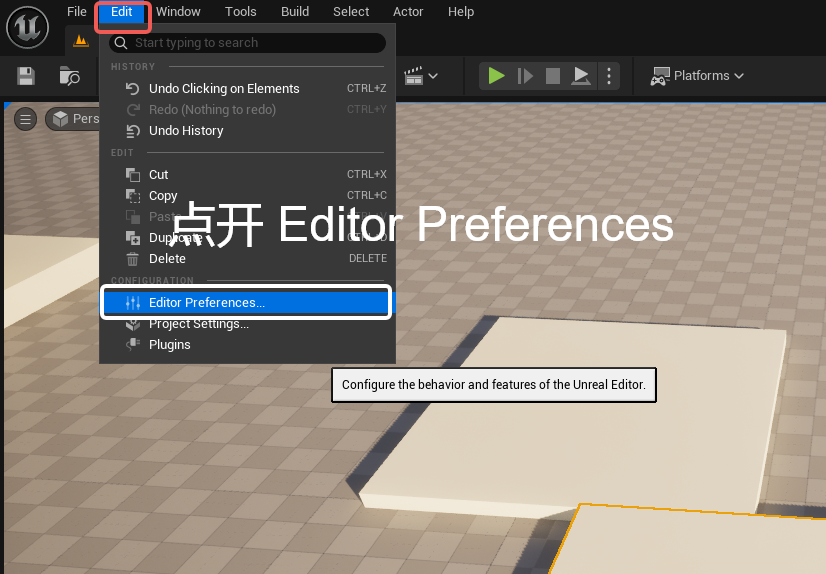Image resolution: width=826 pixels, height=574 pixels.
Task: Choose Undo Clicking on Elements
Action: pyautogui.click(x=248, y=88)
